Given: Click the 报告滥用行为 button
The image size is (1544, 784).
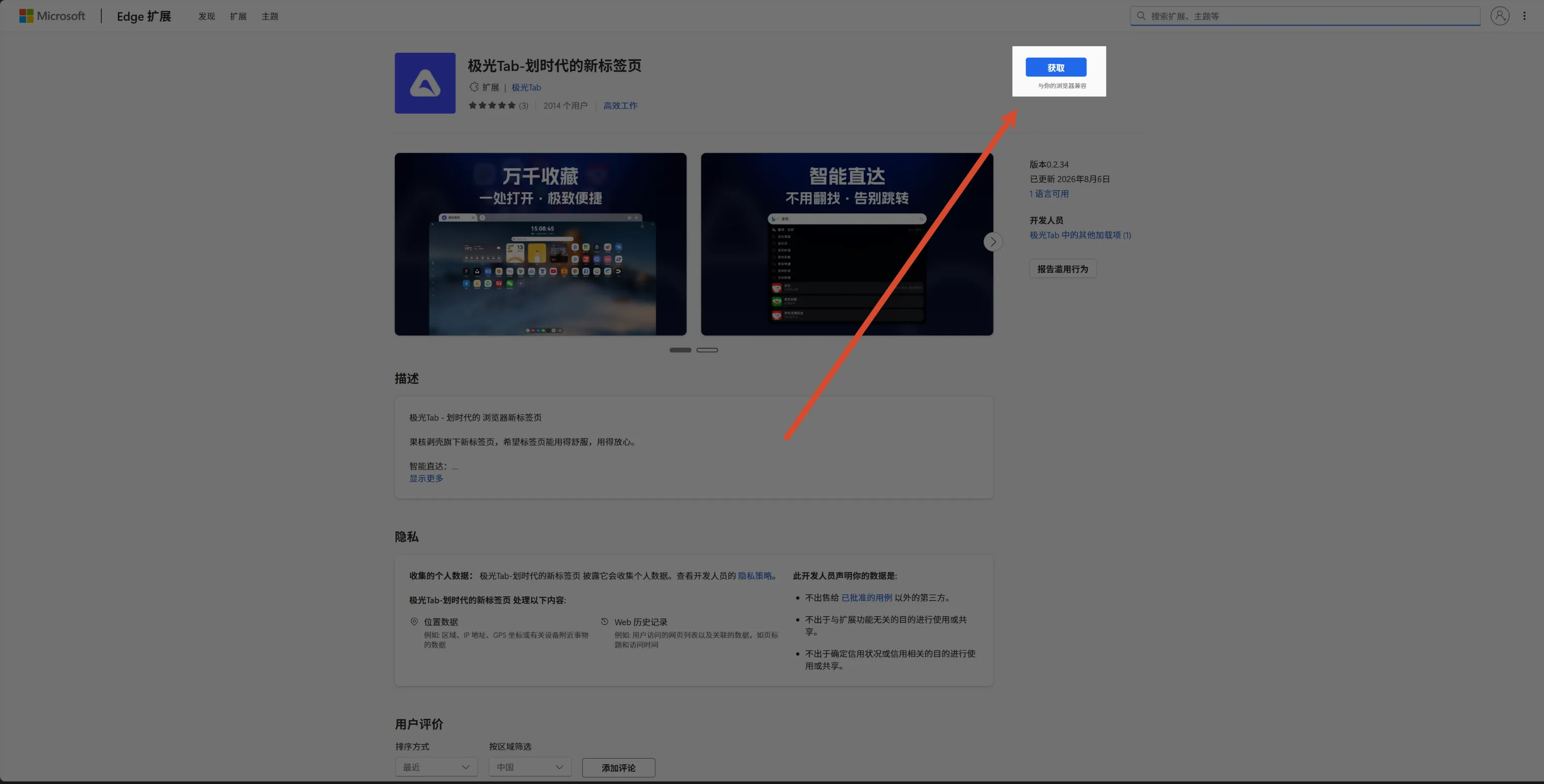Looking at the screenshot, I should (x=1063, y=269).
